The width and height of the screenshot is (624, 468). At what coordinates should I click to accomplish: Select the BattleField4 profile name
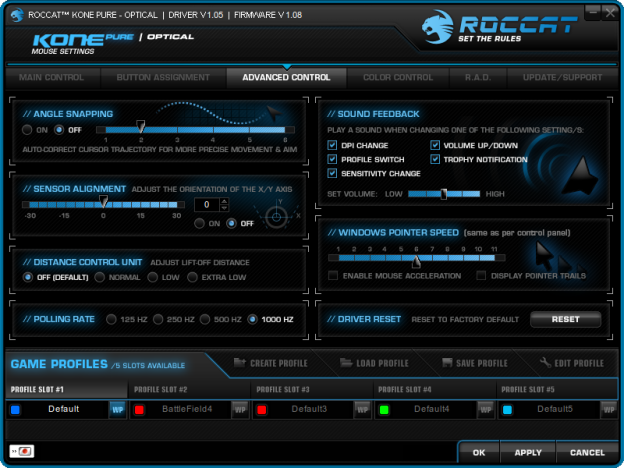tap(187, 409)
